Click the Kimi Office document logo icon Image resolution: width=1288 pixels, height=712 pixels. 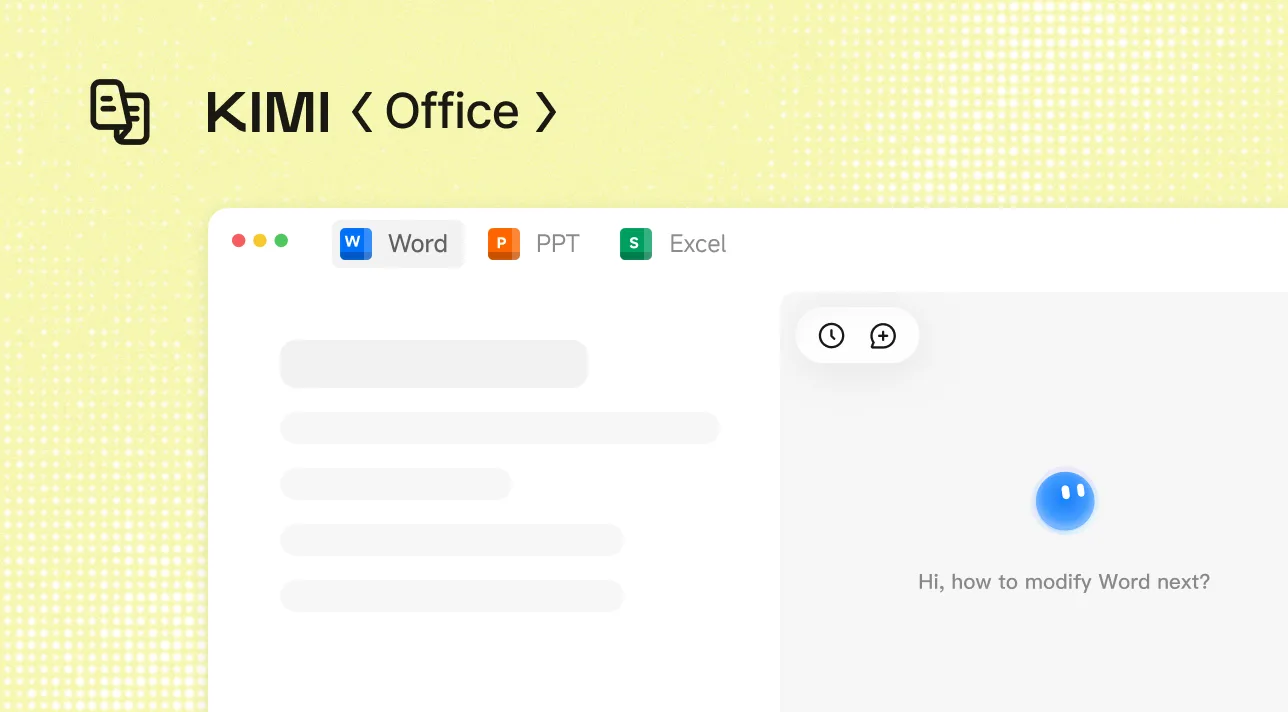tap(120, 112)
